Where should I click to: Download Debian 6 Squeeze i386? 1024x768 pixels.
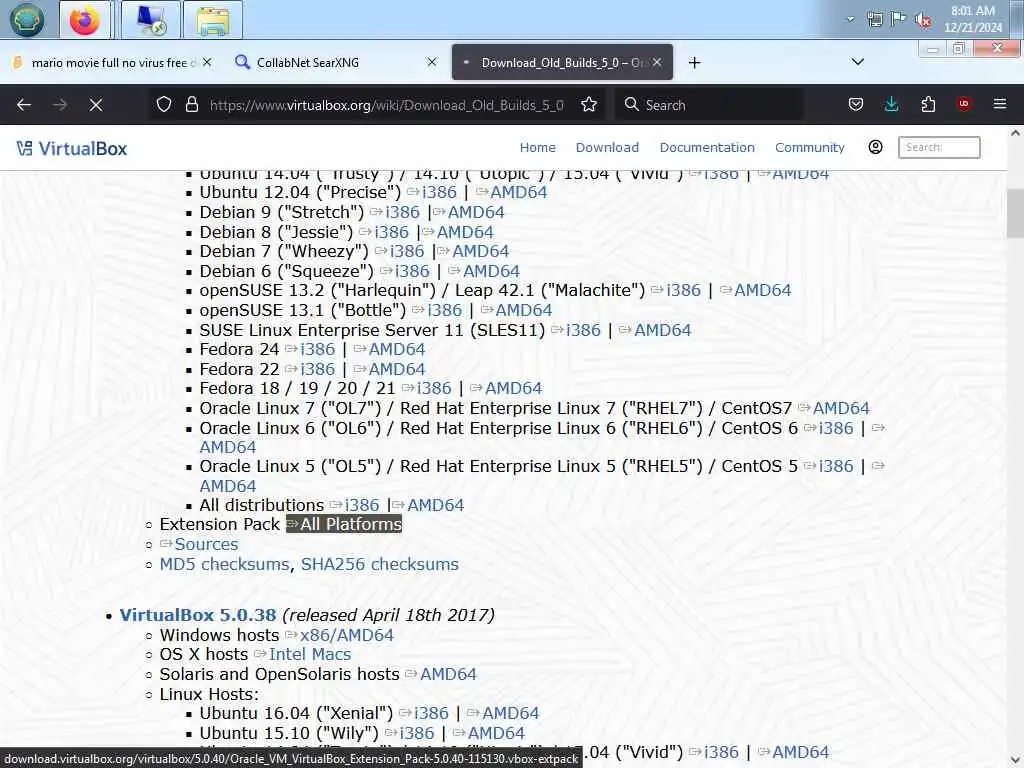(412, 271)
